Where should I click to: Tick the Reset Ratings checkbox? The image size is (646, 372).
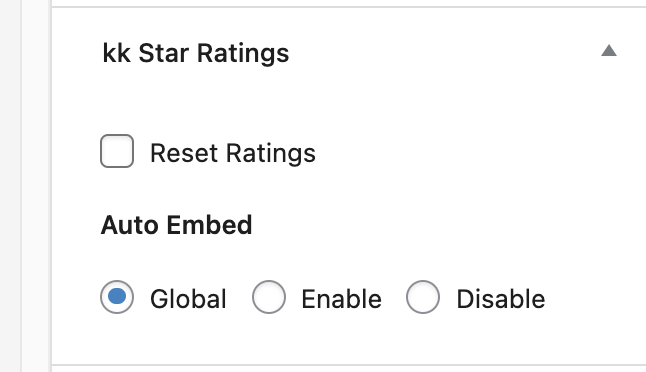click(x=117, y=151)
